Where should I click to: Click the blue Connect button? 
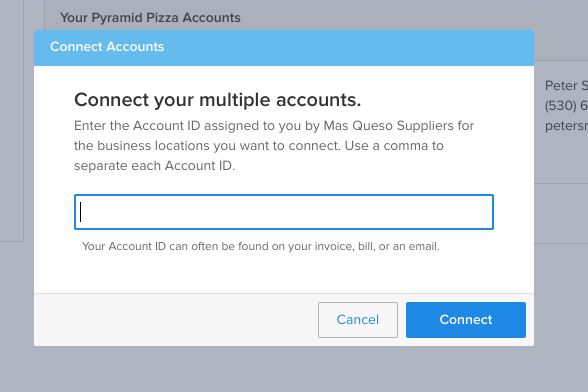pos(466,320)
